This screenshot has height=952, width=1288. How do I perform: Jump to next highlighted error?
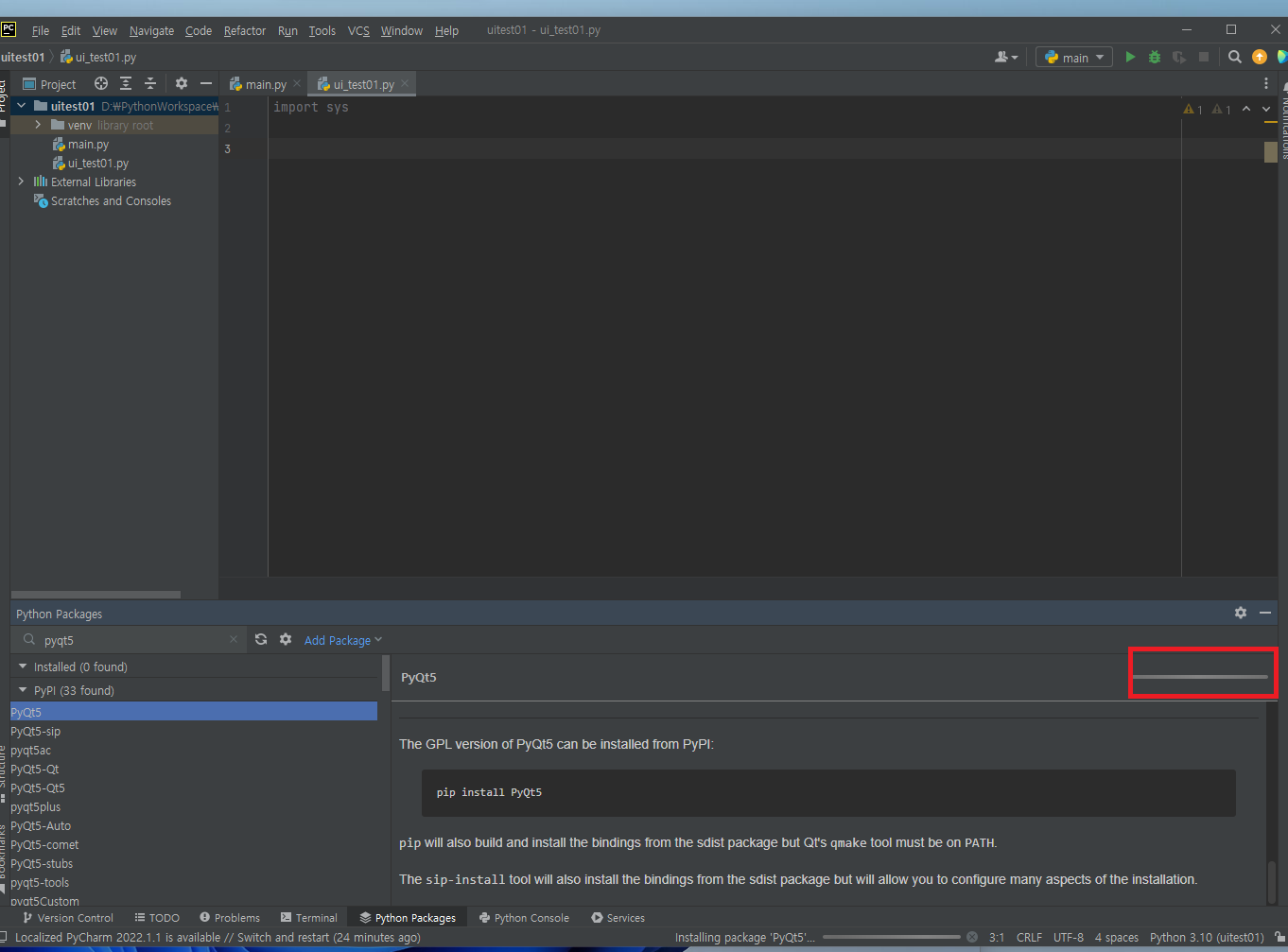point(1266,109)
